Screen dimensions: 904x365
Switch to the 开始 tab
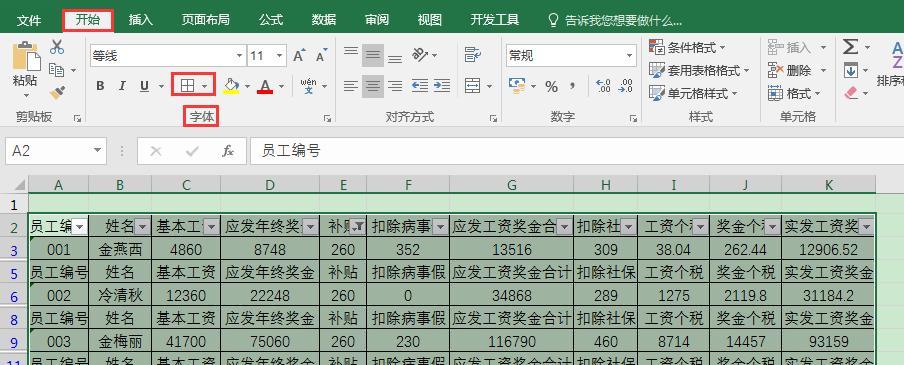[x=87, y=20]
